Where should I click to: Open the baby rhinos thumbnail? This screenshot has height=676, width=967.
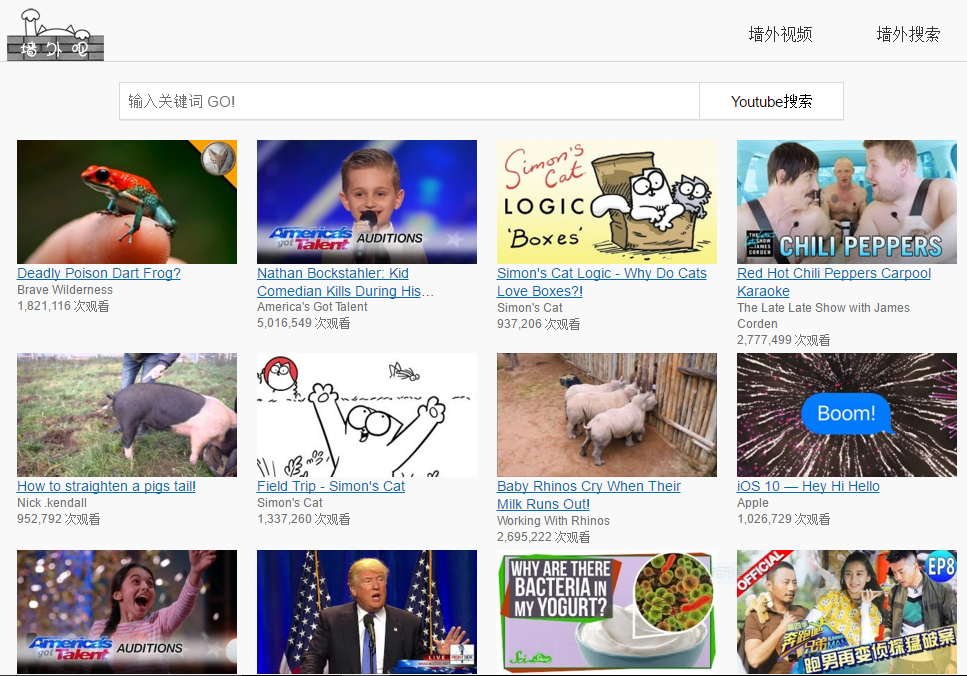pos(607,415)
